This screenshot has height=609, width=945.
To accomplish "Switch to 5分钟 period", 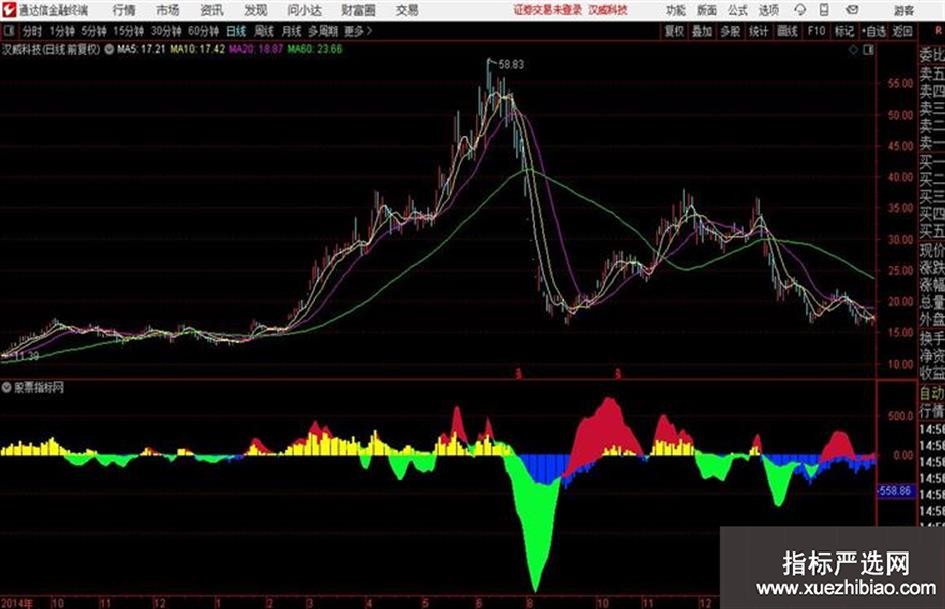I will (94, 31).
